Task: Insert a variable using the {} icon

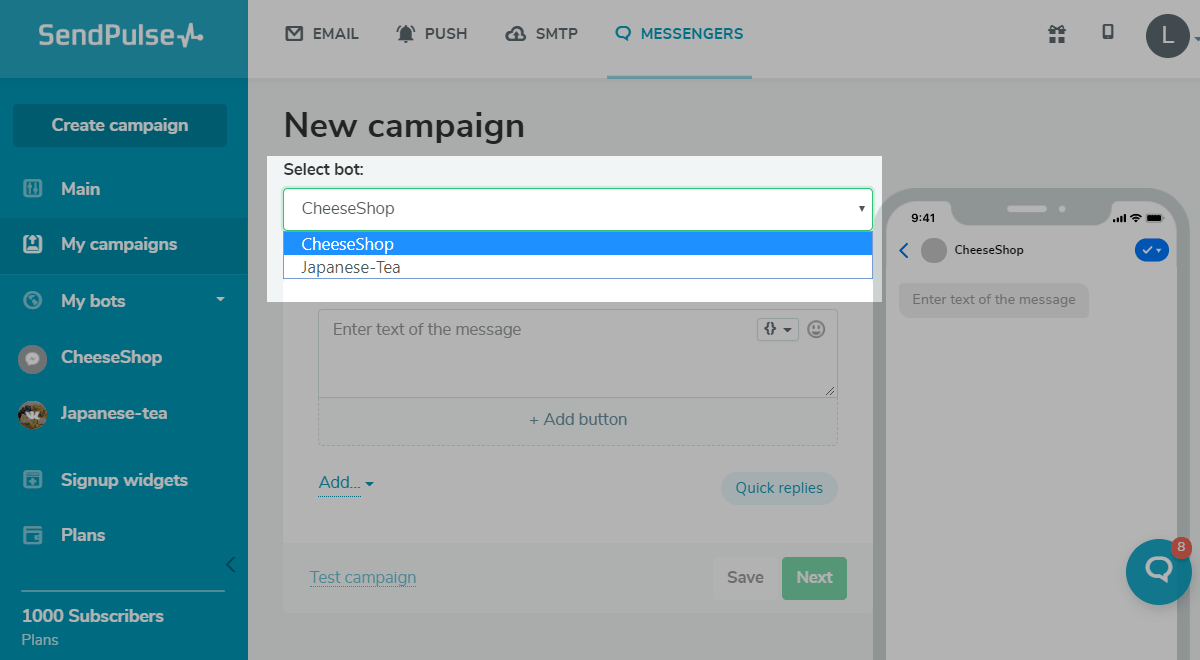Action: coord(778,329)
